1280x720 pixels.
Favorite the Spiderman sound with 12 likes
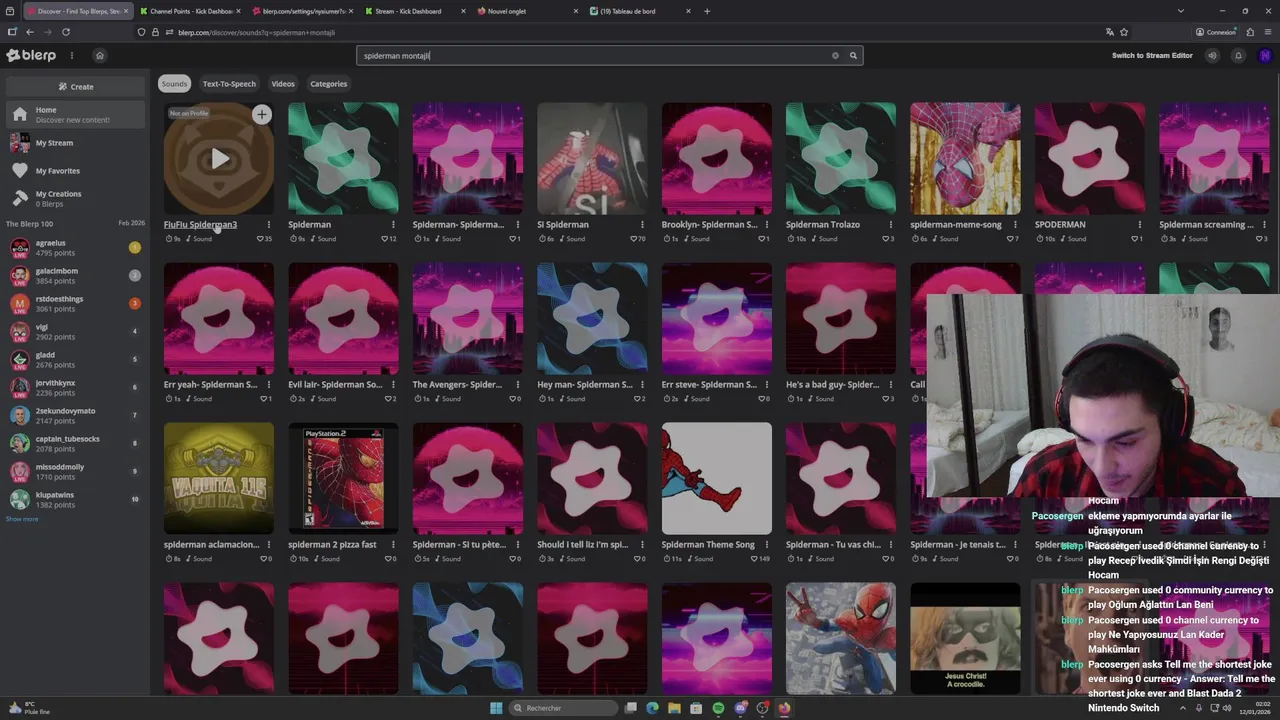[x=385, y=239]
